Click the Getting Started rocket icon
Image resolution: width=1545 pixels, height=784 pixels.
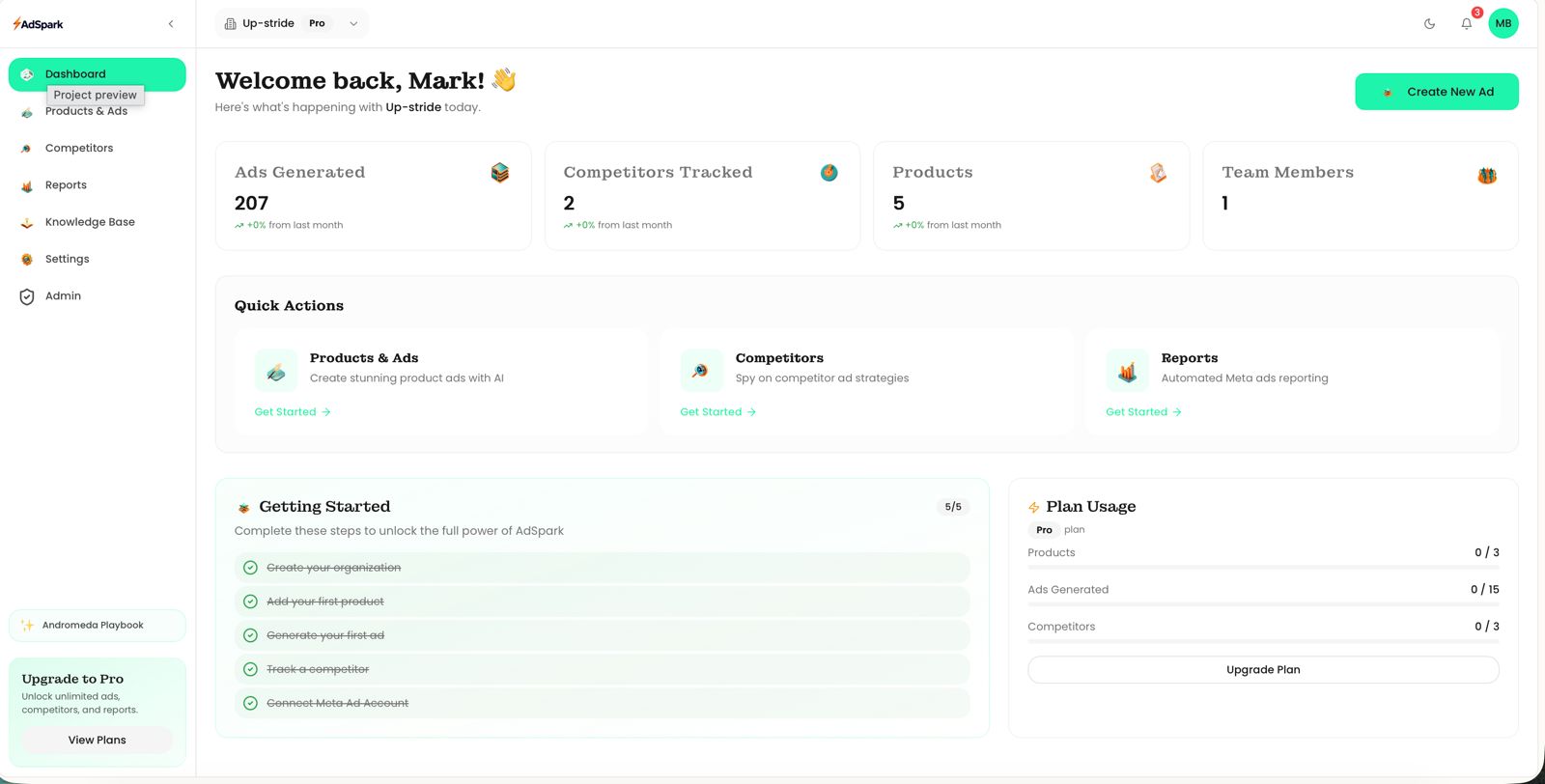click(244, 508)
